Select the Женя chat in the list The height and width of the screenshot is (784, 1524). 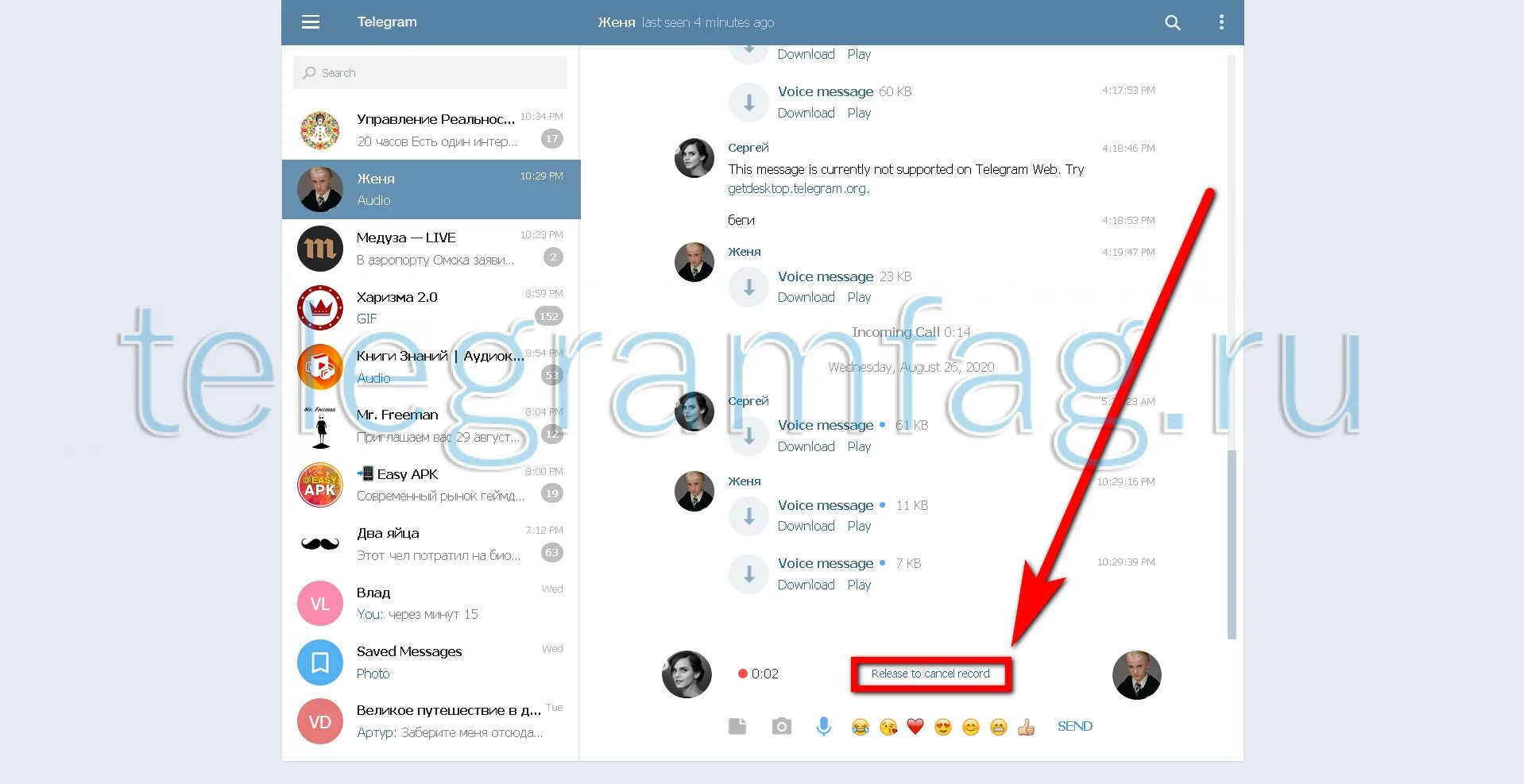[431, 189]
